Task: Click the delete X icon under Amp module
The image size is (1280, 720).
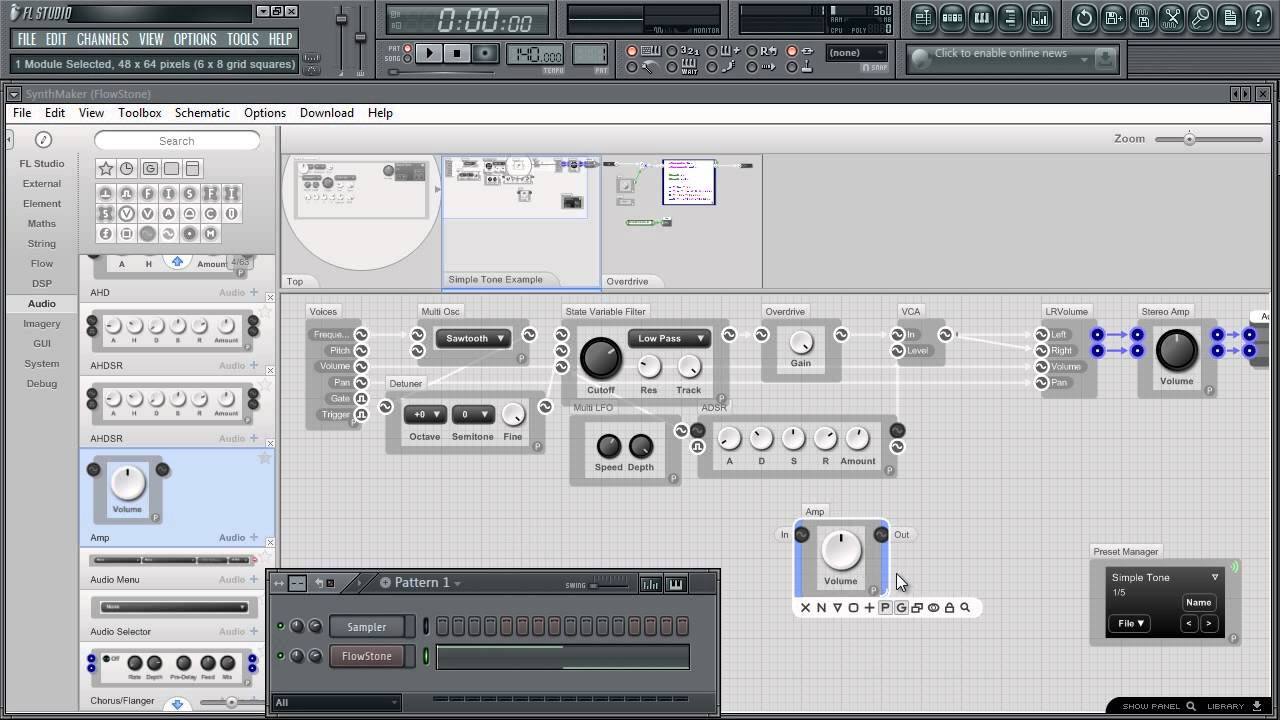Action: pos(805,607)
